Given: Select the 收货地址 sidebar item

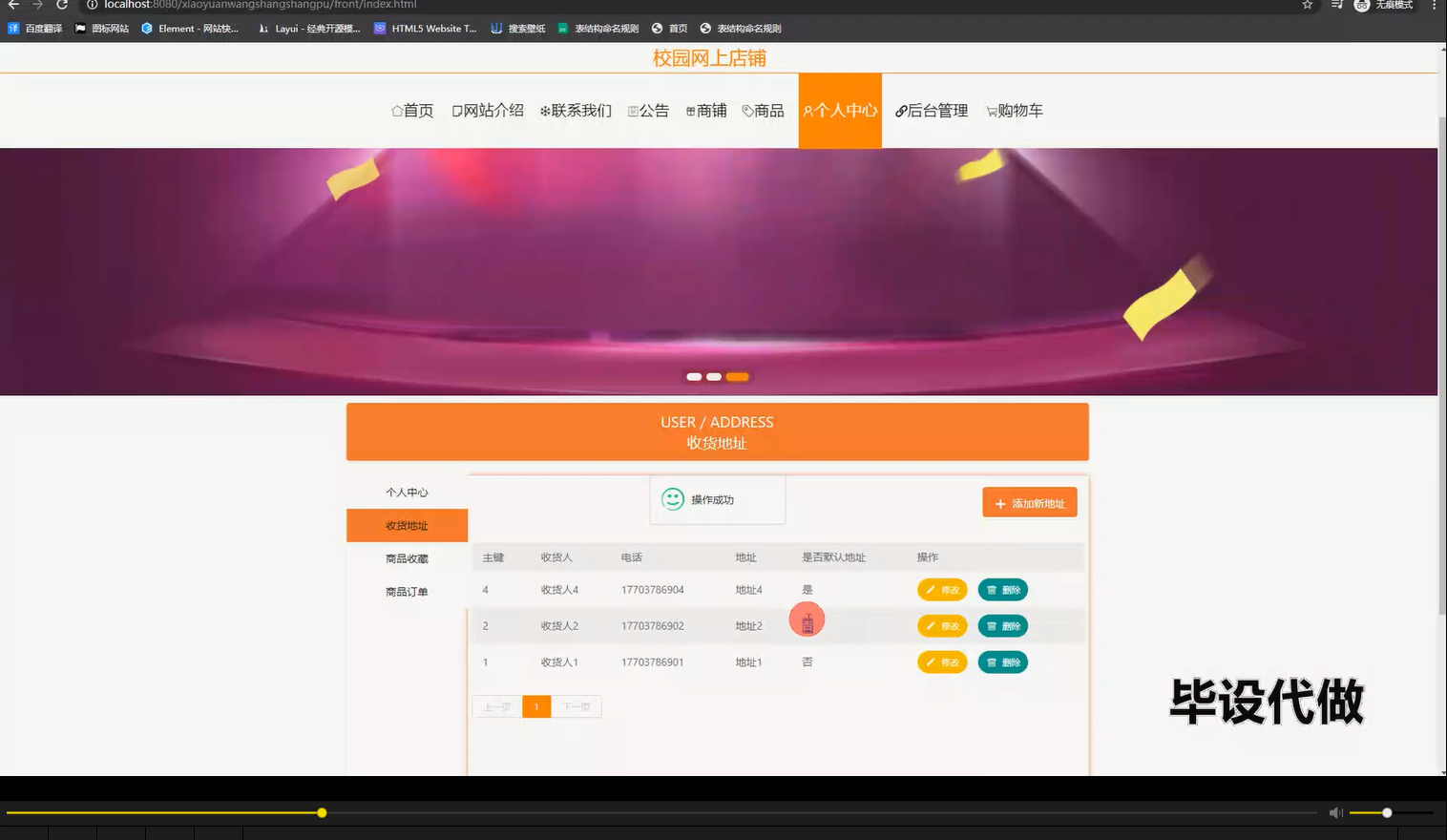Looking at the screenshot, I should coord(408,525).
